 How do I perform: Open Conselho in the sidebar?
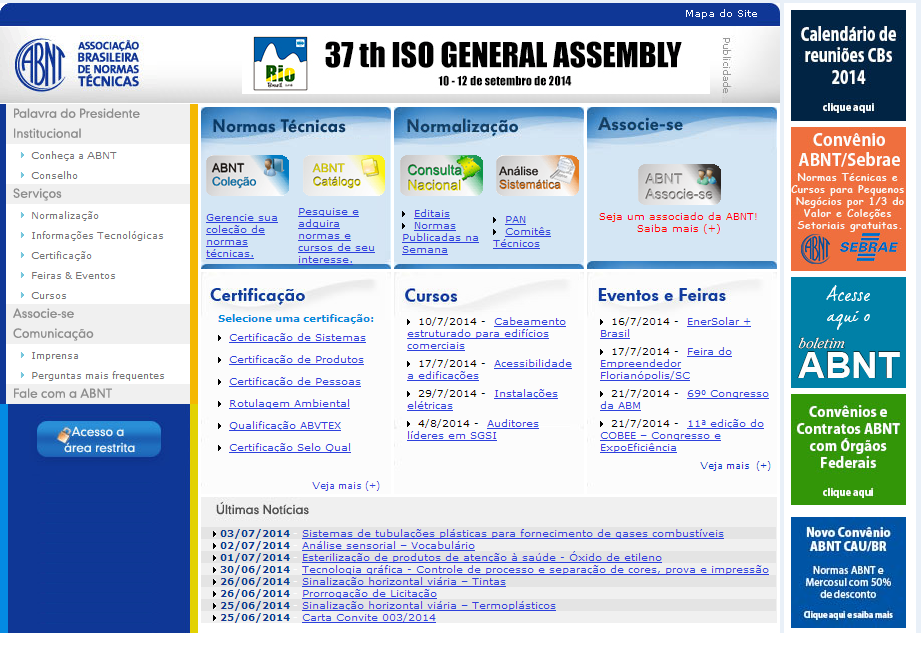point(54,176)
